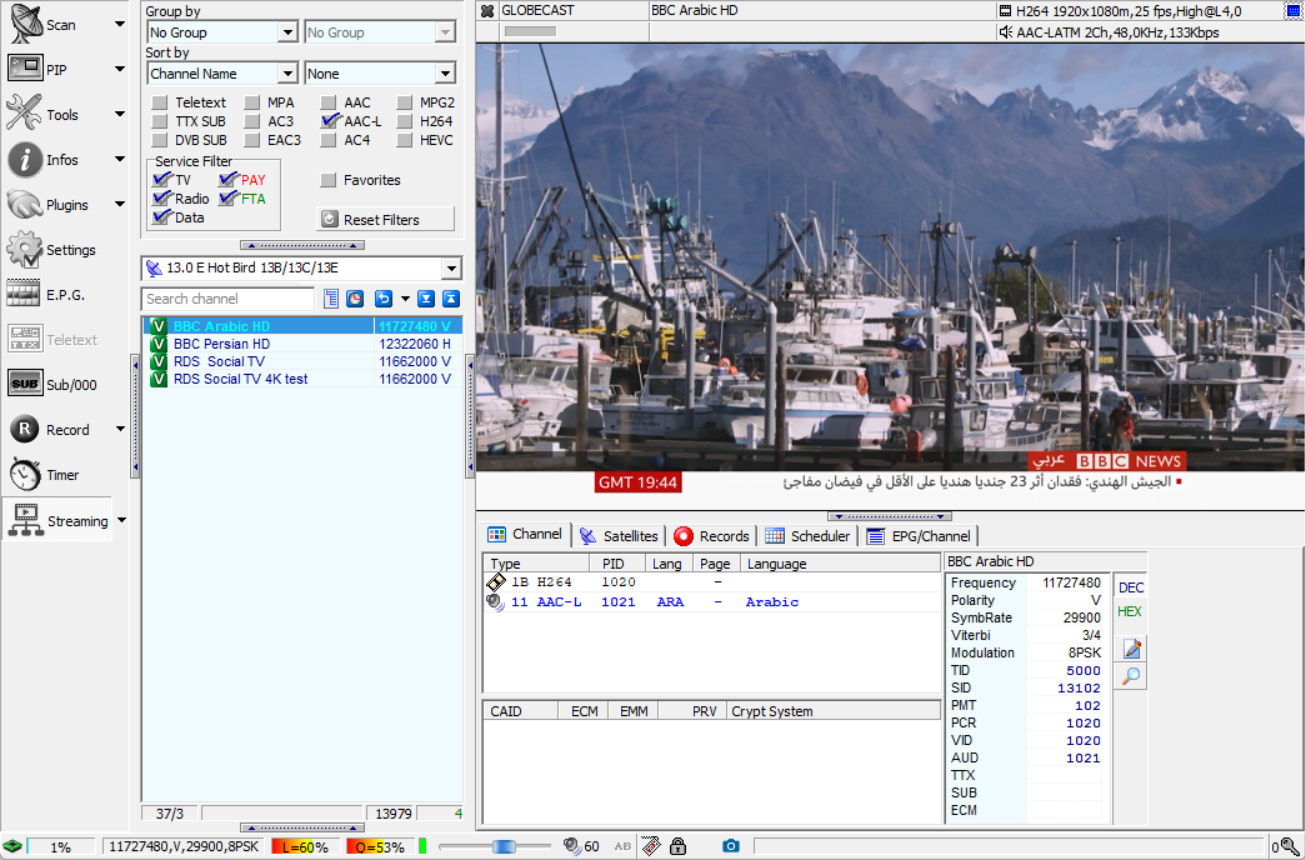
Task: Select RDS Social TV 4K test channel
Action: click(302, 379)
